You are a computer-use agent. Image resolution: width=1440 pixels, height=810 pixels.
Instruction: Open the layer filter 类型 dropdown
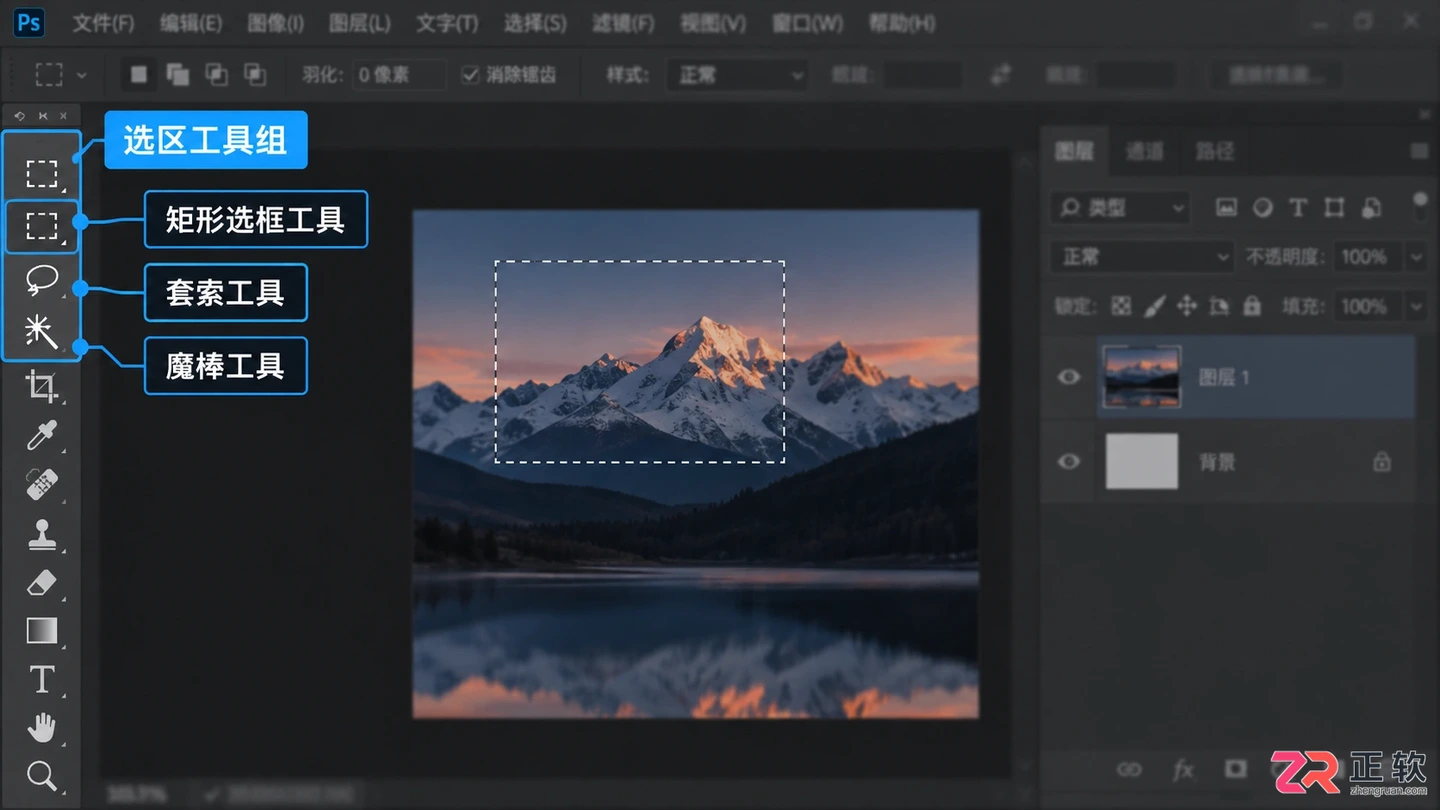tap(1120, 208)
